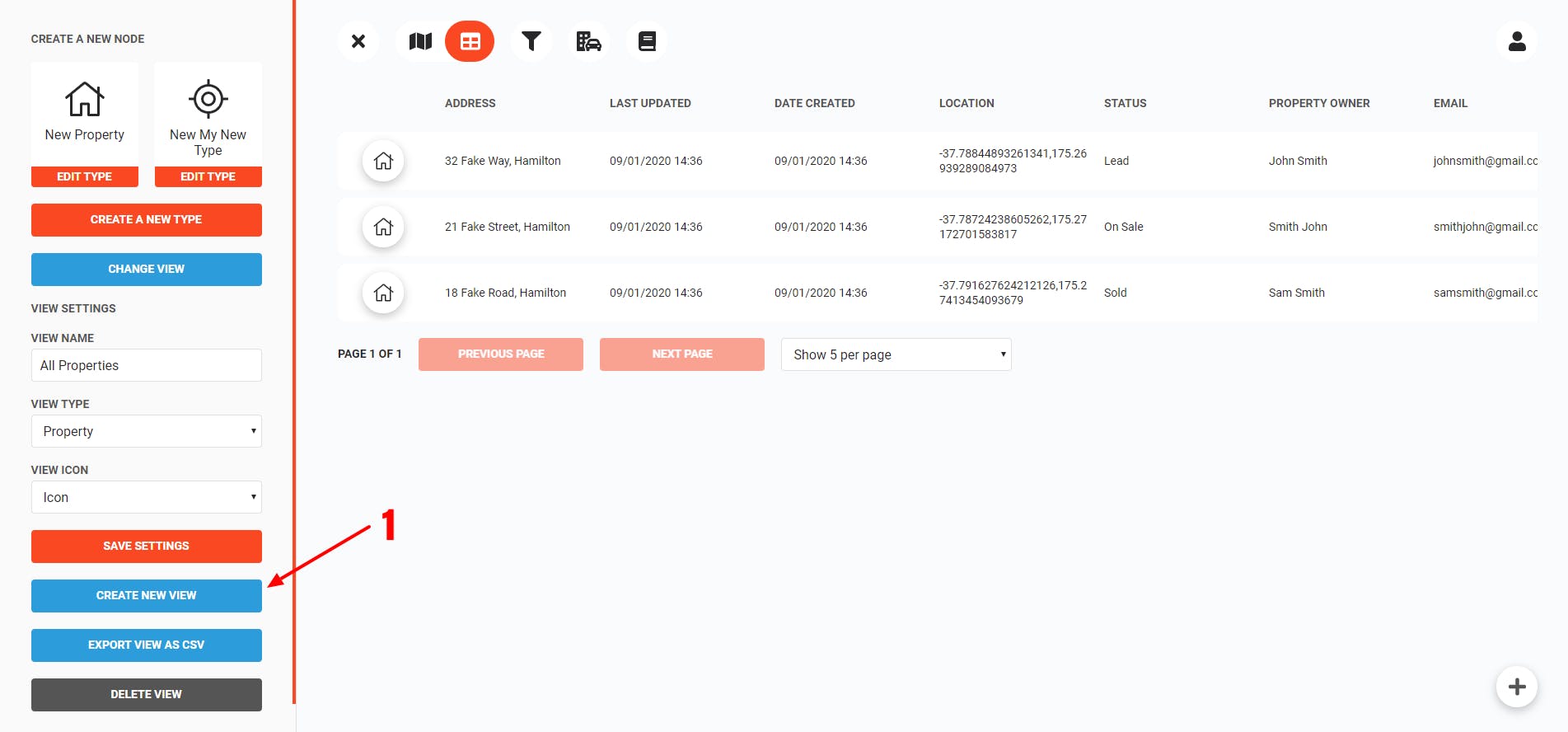The width and height of the screenshot is (1568, 732).
Task: Click house icon for 32 Fake Way row
Action: [x=383, y=161]
